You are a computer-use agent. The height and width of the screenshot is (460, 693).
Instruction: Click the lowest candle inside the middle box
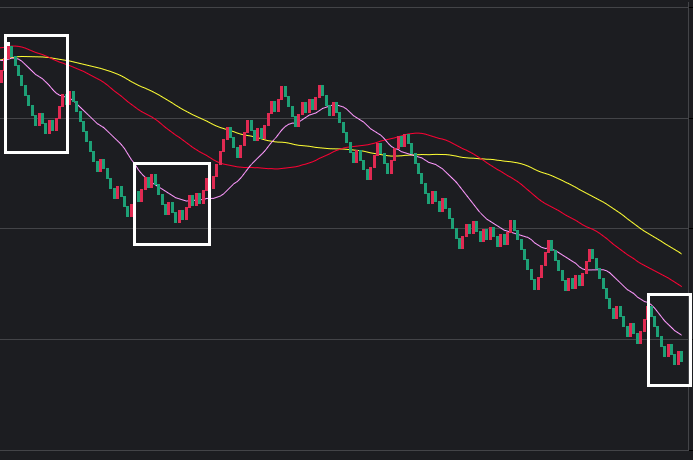click(x=176, y=216)
